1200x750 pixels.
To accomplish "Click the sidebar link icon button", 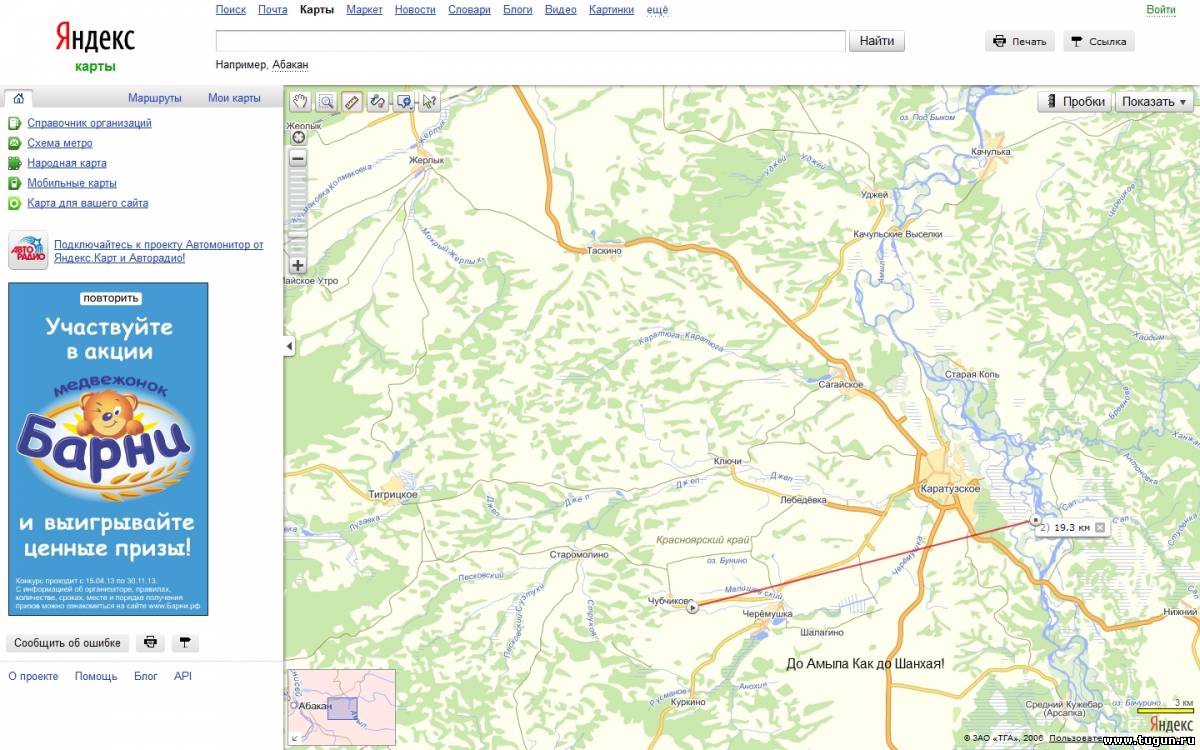I will (x=184, y=643).
